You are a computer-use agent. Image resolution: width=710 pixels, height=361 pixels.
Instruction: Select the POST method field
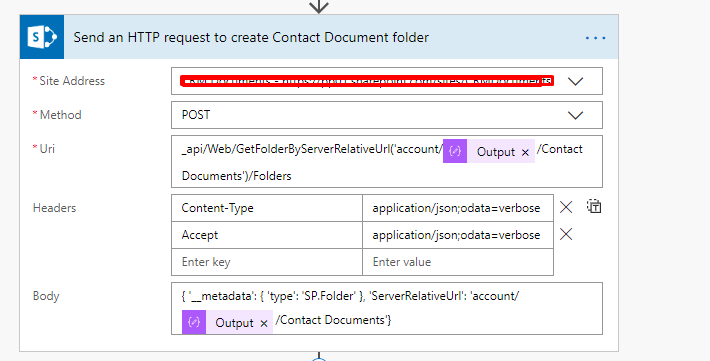point(387,115)
